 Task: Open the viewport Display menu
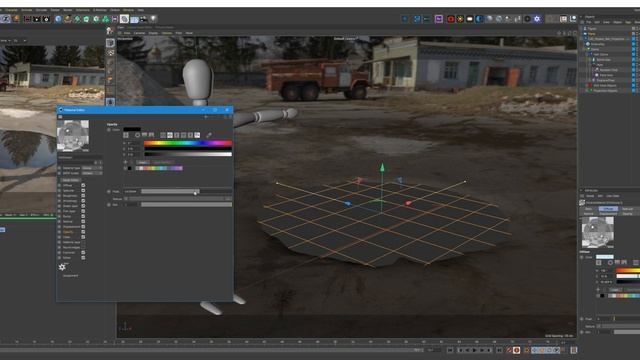point(153,33)
